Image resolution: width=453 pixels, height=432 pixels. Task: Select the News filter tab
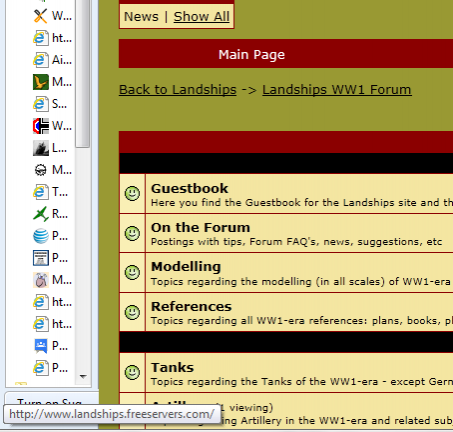tap(141, 16)
